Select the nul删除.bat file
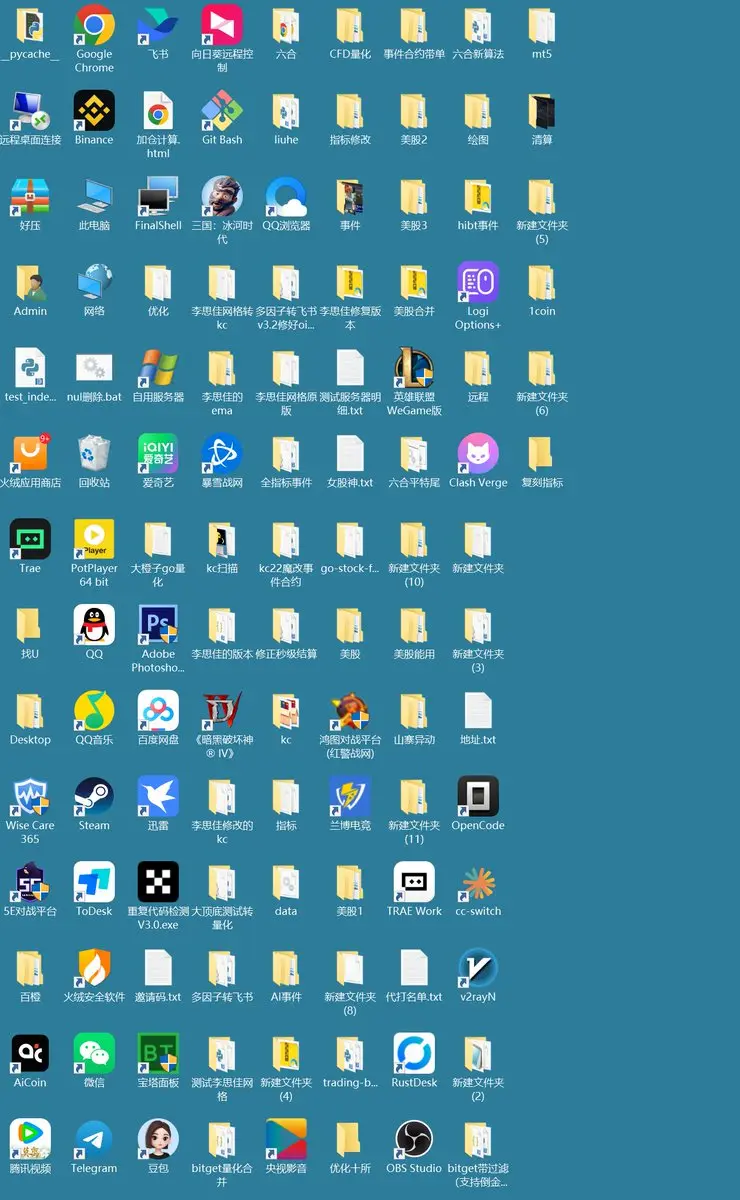The image size is (740, 1200). coord(94,368)
